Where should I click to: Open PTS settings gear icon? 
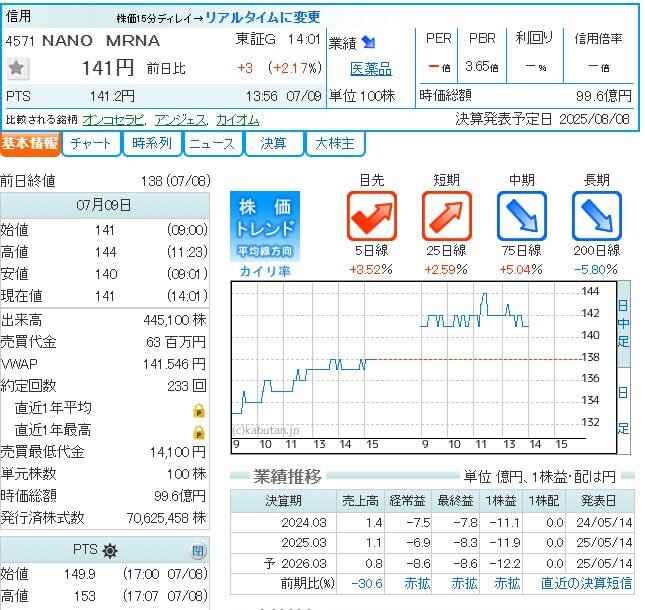point(110,550)
